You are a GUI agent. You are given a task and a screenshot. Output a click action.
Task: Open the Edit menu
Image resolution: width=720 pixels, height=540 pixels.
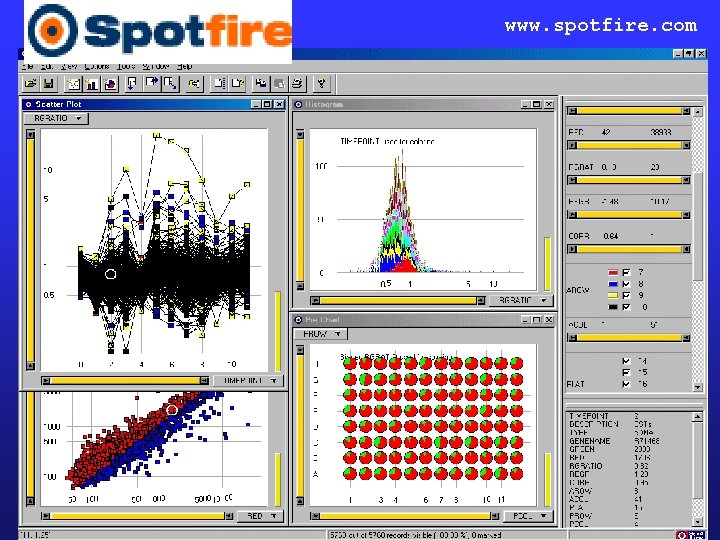pos(46,66)
